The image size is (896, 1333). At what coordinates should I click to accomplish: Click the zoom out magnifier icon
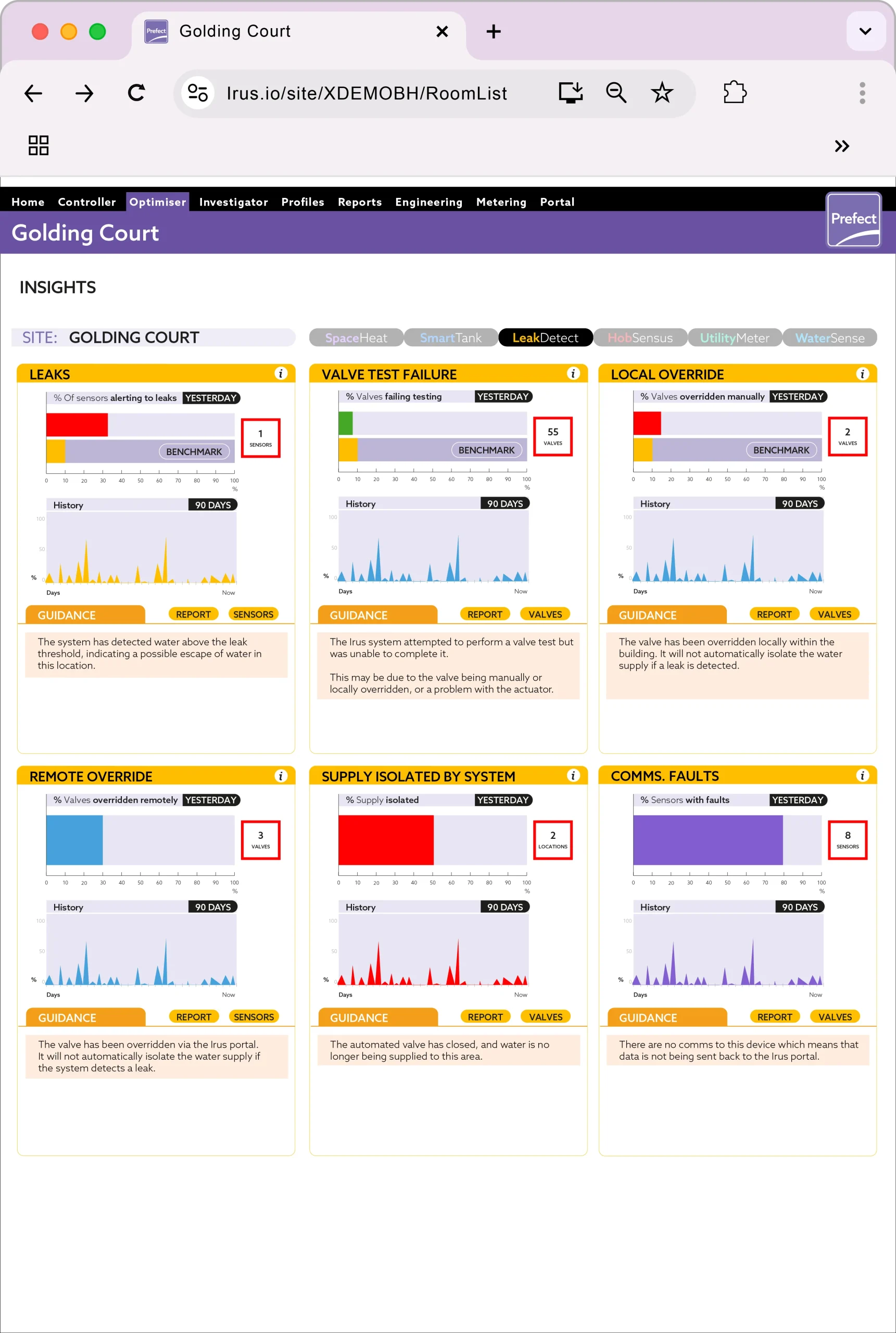coord(616,93)
